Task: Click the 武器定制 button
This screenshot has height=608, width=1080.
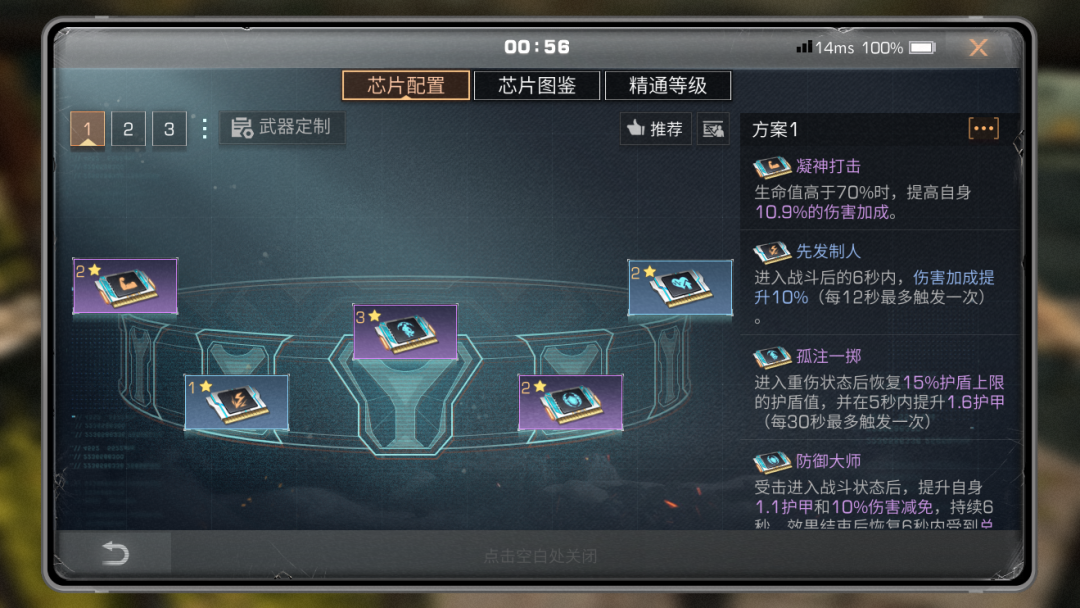Action: tap(282, 127)
